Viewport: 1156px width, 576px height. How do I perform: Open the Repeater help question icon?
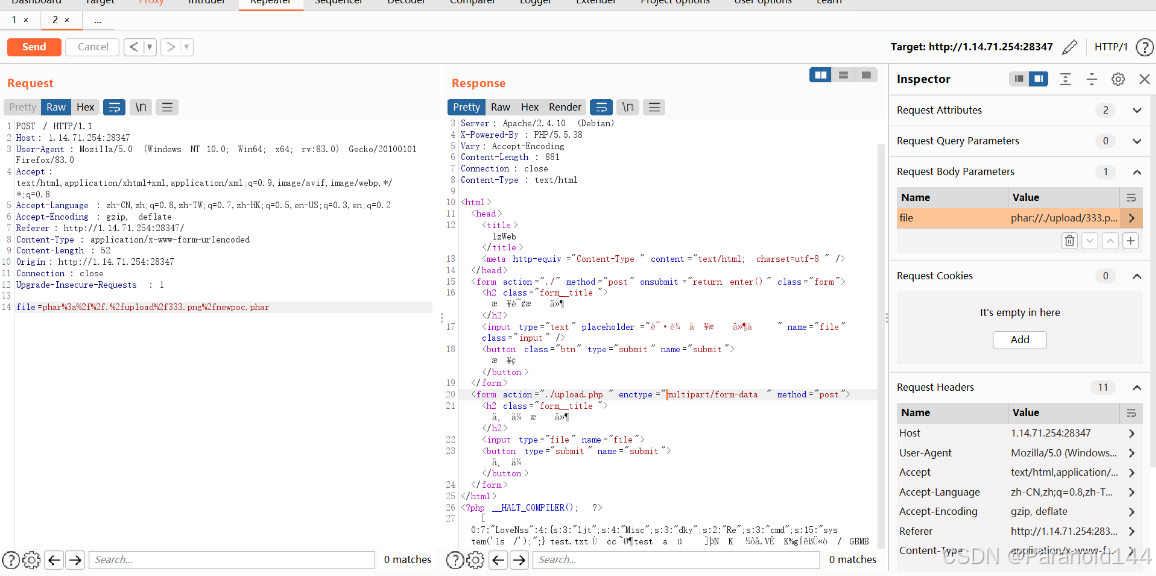1144,47
